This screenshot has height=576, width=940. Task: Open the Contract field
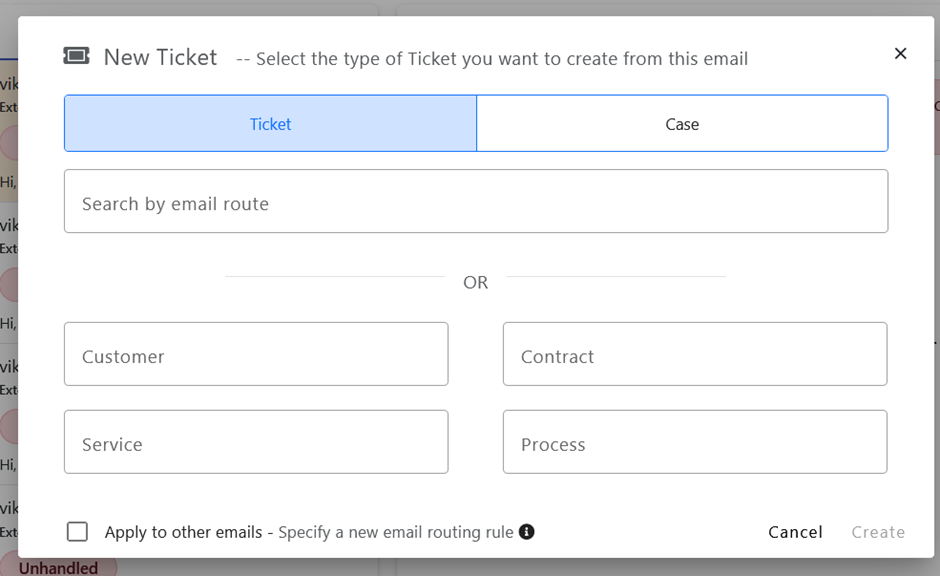[694, 355]
